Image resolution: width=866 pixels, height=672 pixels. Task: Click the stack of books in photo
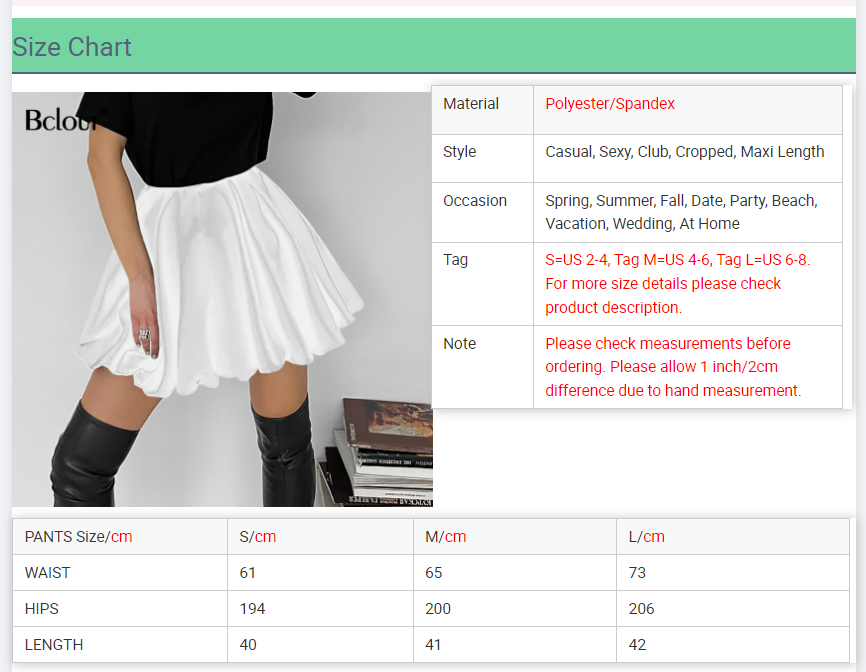click(x=378, y=452)
